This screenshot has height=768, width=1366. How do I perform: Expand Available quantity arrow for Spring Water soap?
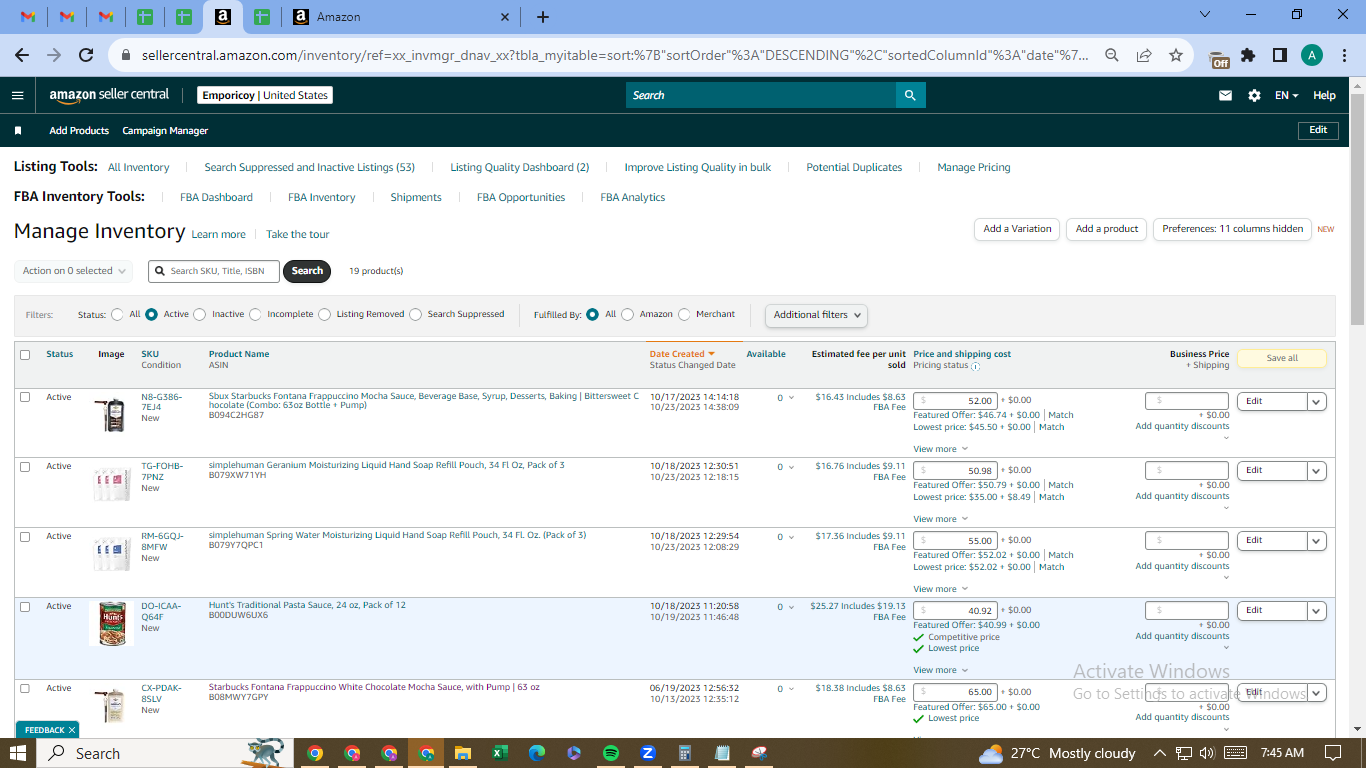[x=791, y=537]
